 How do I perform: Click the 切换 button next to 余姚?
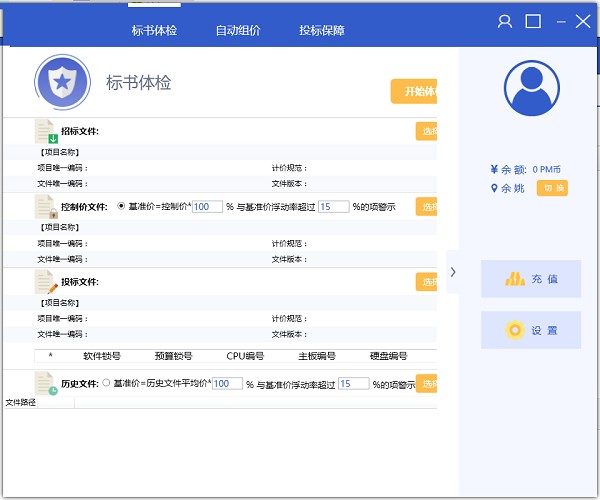(x=552, y=188)
